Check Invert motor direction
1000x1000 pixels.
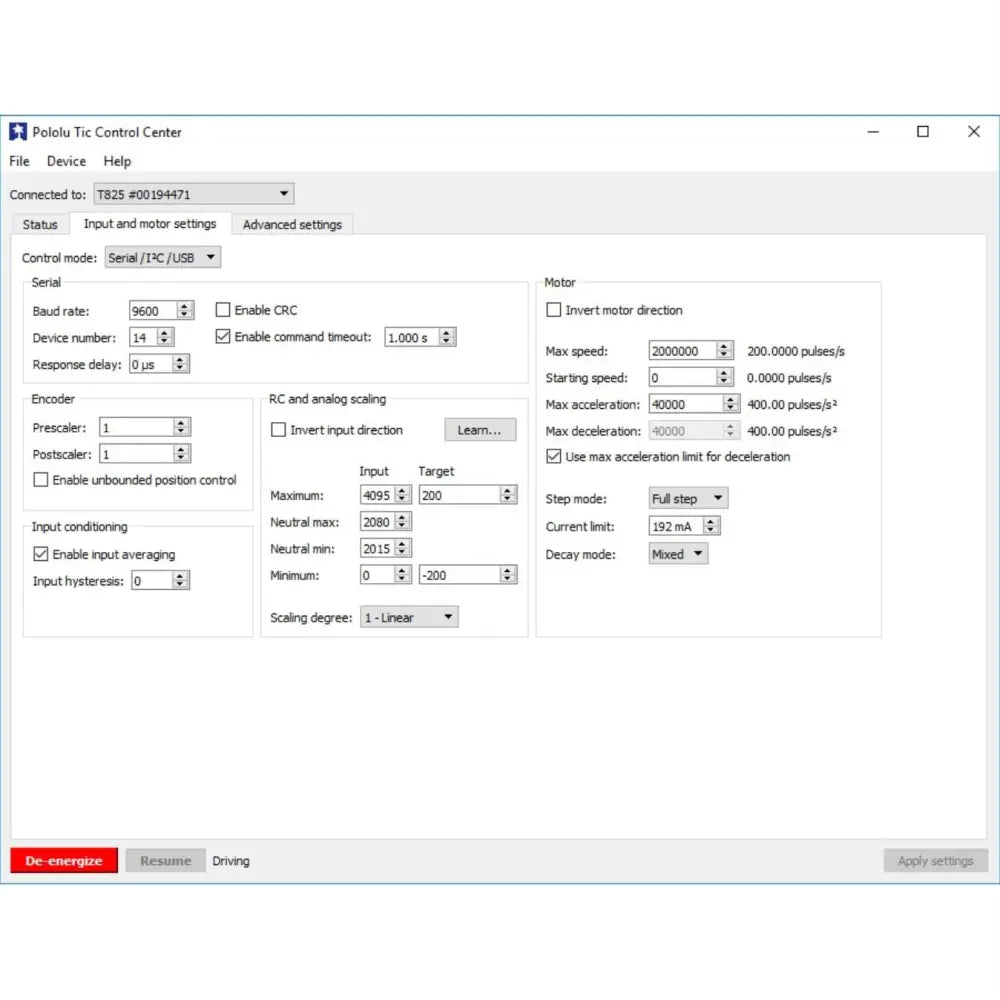click(x=554, y=310)
